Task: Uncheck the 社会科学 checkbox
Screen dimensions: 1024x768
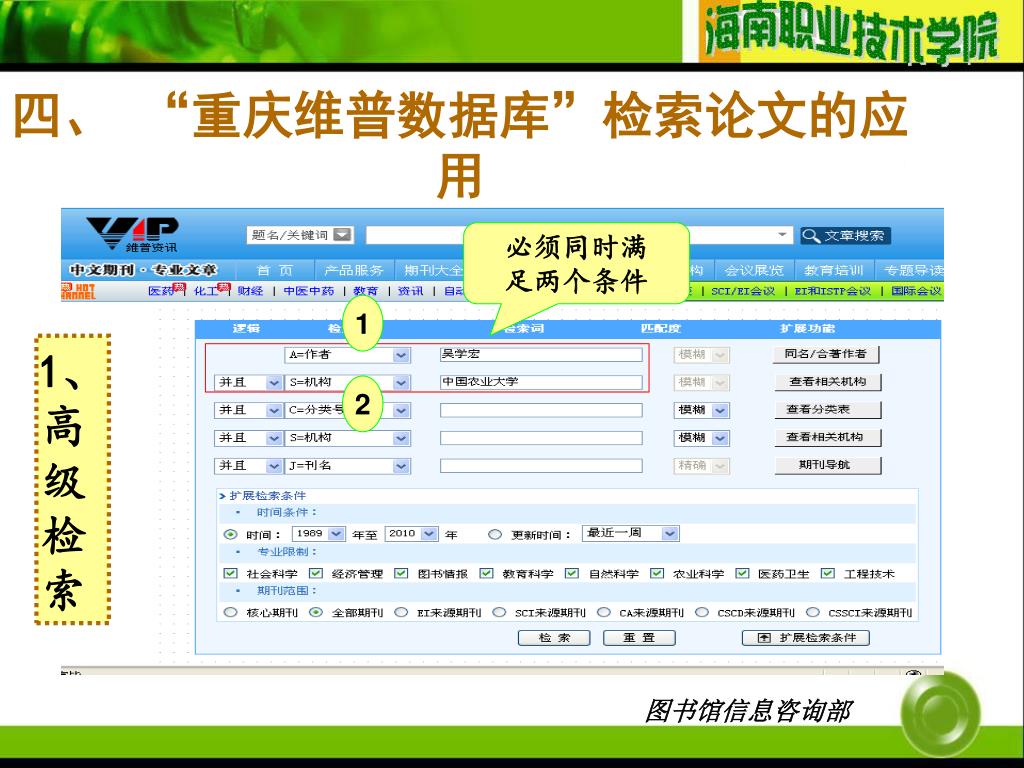Action: [230, 573]
